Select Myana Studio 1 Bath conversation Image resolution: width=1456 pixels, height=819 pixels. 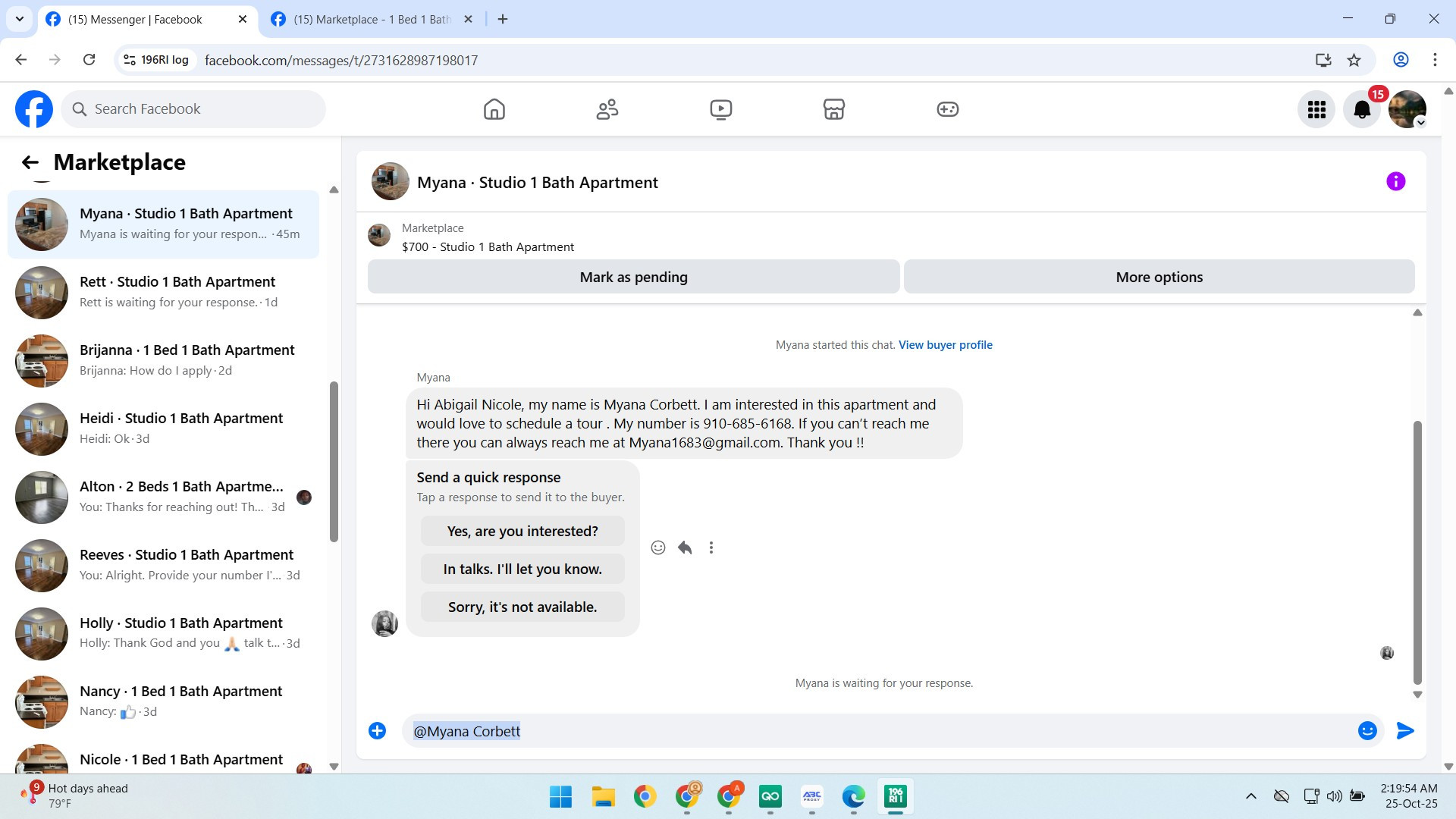click(163, 224)
